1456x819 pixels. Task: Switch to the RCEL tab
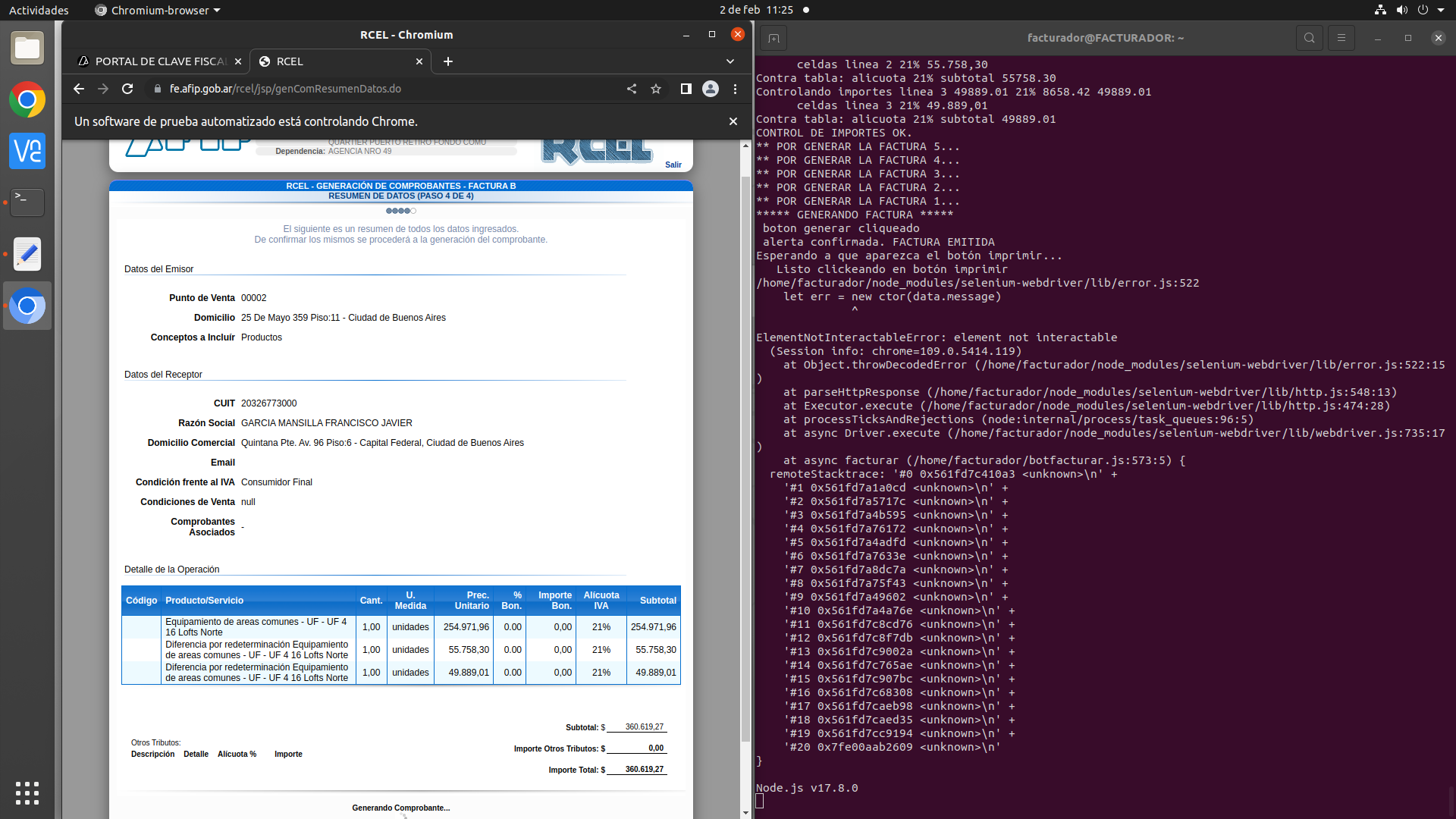340,61
